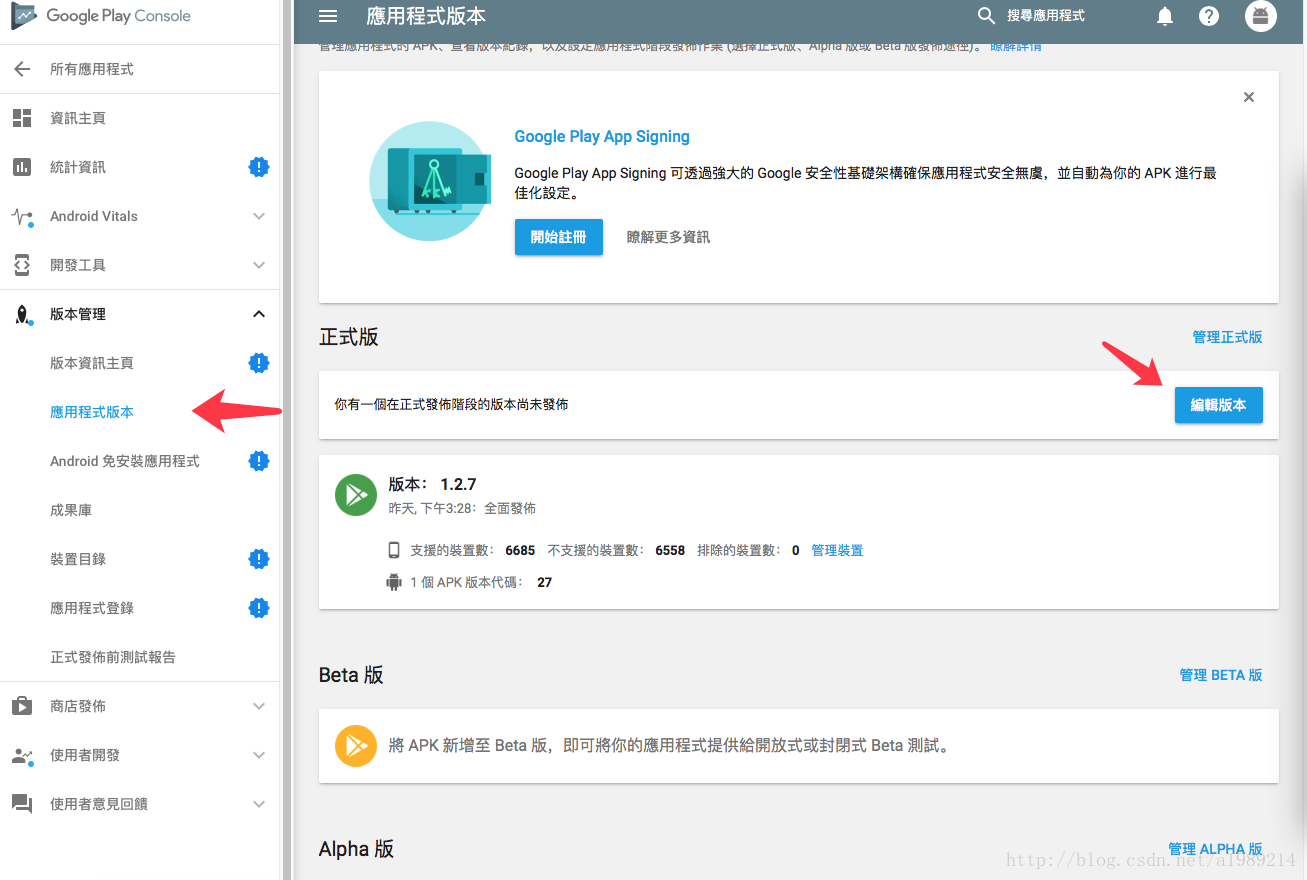1307x880 pixels.
Task: Dismiss the Google Play App Signing card
Action: pyautogui.click(x=1248, y=97)
